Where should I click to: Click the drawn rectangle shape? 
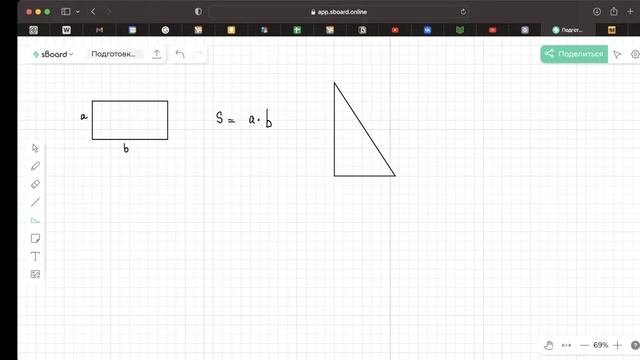point(130,120)
